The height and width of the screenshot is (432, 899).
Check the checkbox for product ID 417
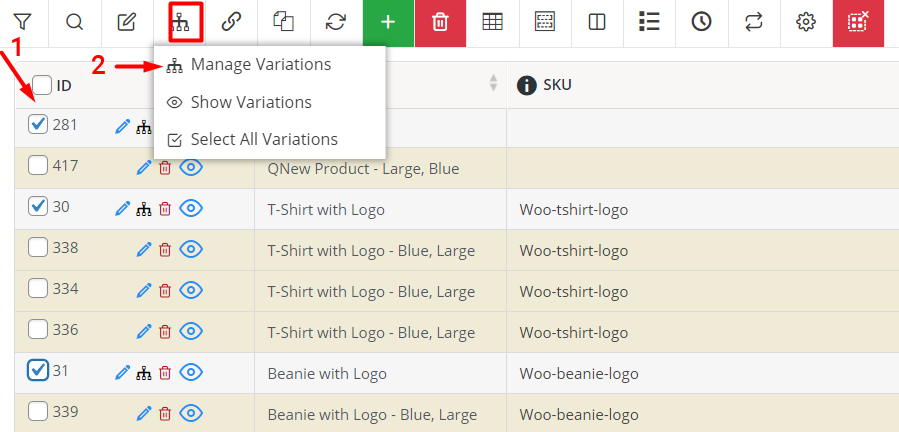point(38,165)
